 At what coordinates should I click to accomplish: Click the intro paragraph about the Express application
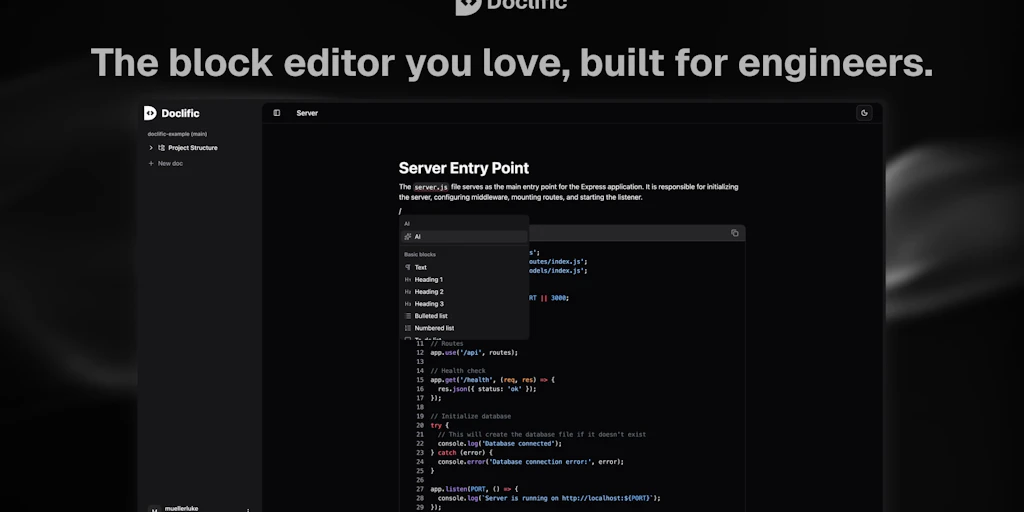coord(568,192)
